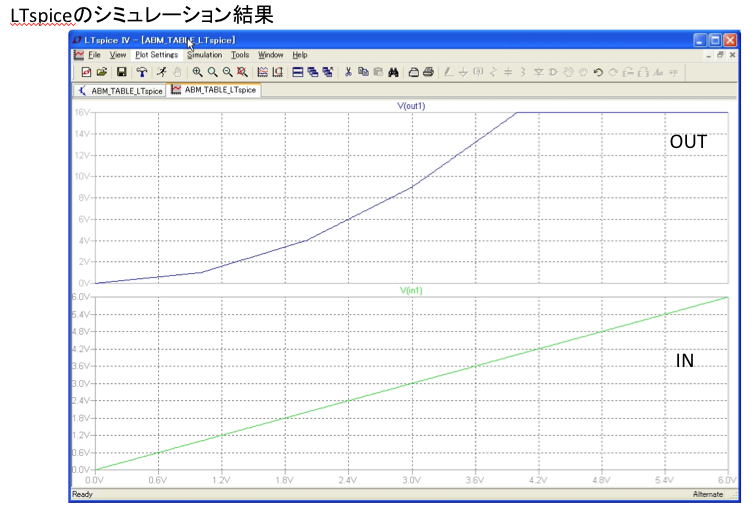Viewport: 756px width, 509px height.
Task: Open the Help menu
Action: [299, 55]
